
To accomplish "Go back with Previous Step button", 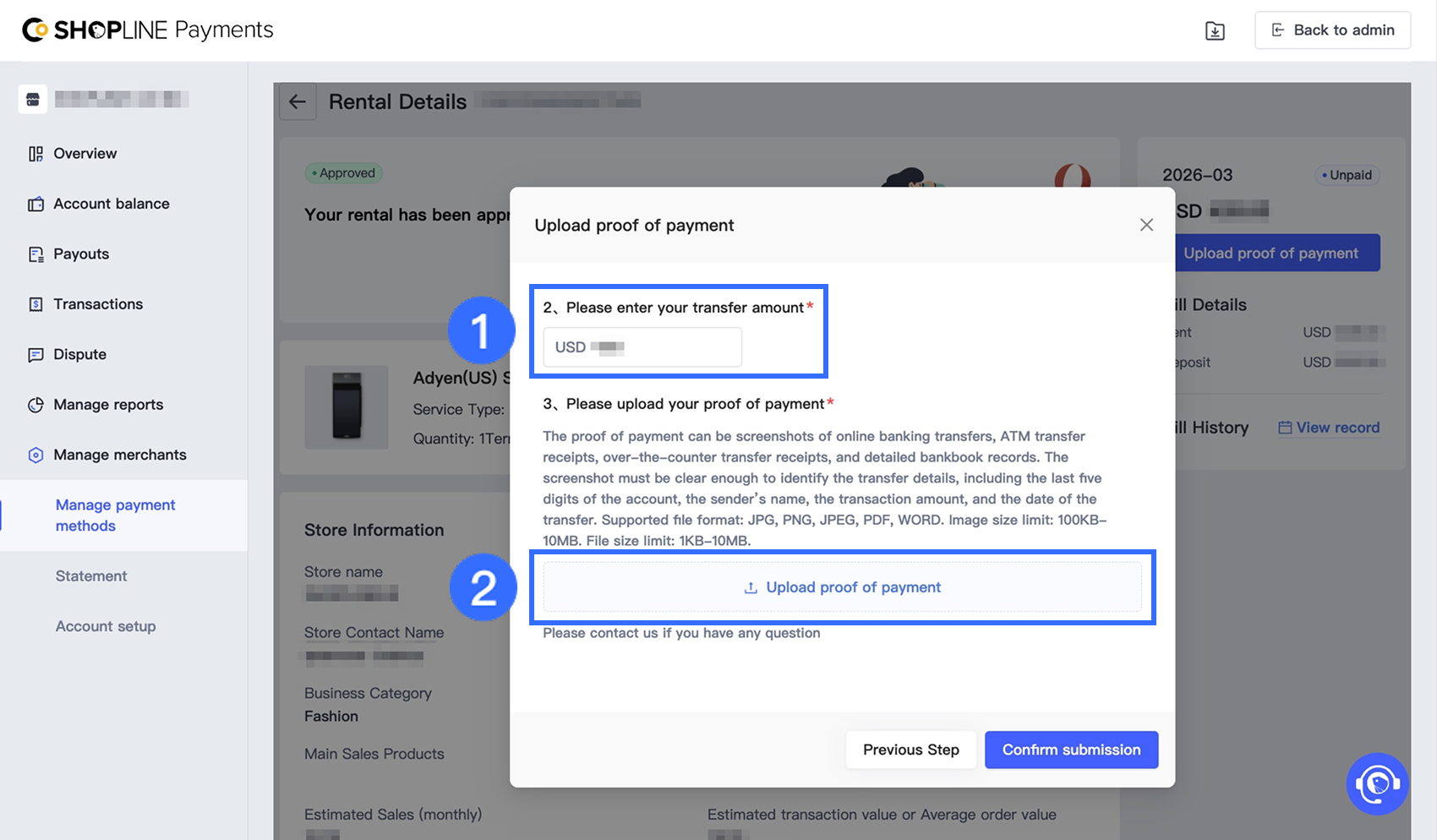I will pos(910,750).
